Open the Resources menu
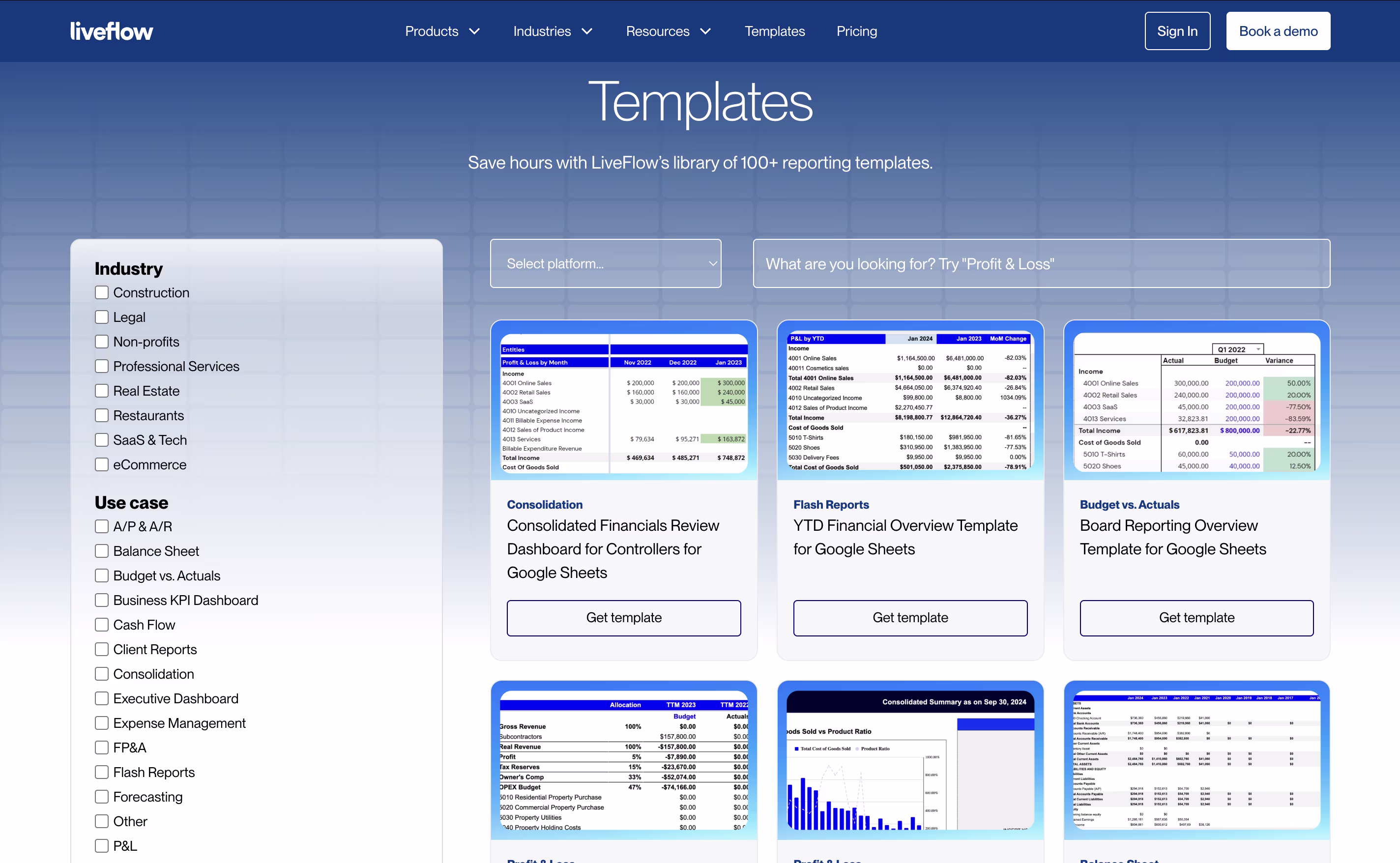This screenshot has width=1400, height=863. (669, 31)
